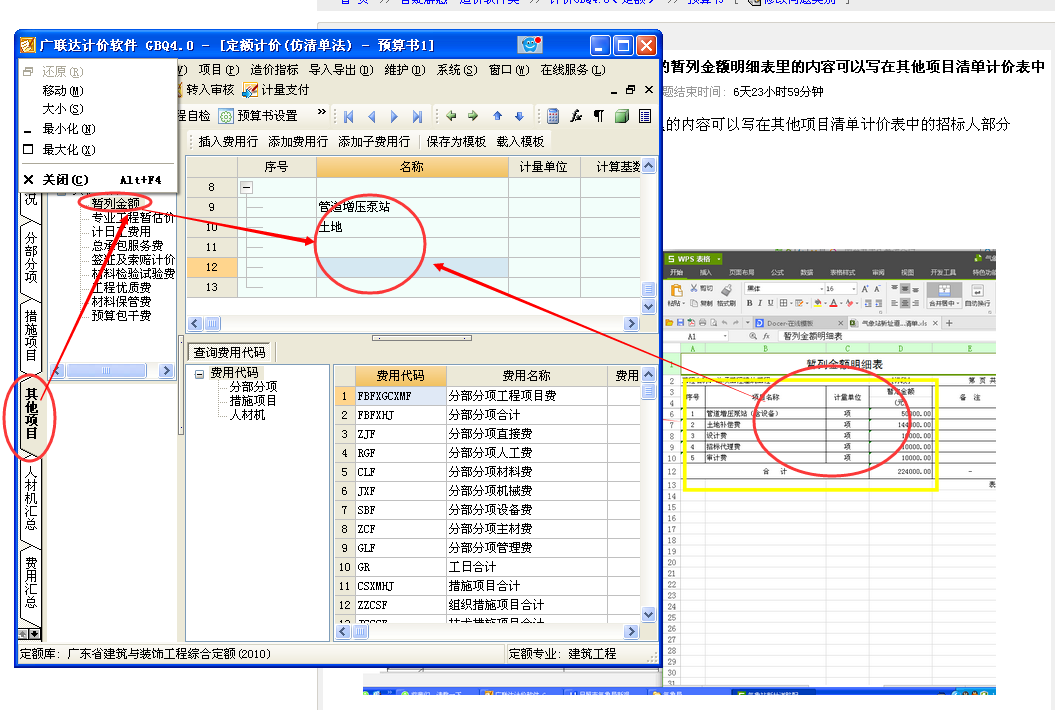Select 总承包服务费 in the left tree

[127, 246]
